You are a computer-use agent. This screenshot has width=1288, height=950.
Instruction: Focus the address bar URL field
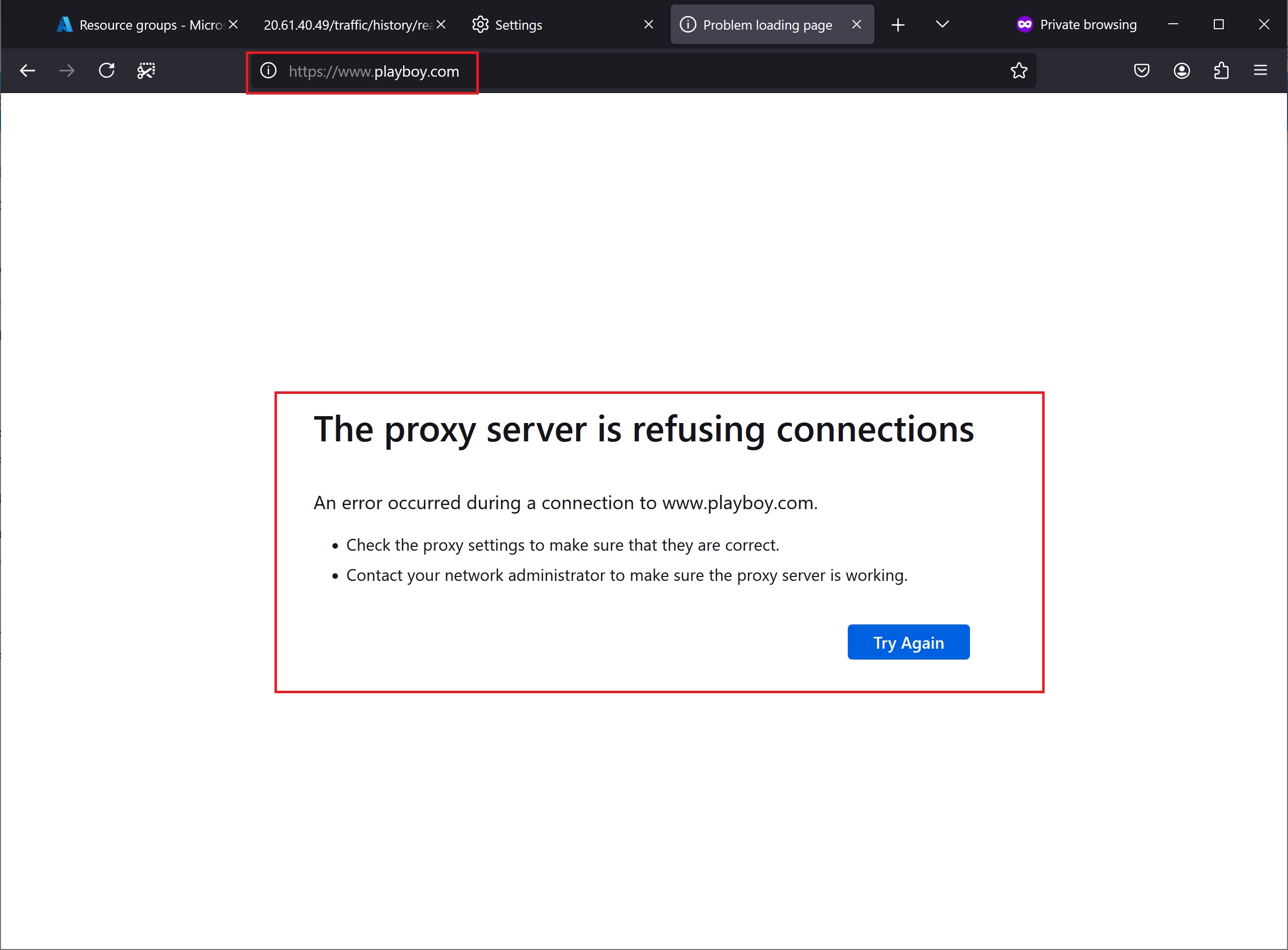point(644,71)
